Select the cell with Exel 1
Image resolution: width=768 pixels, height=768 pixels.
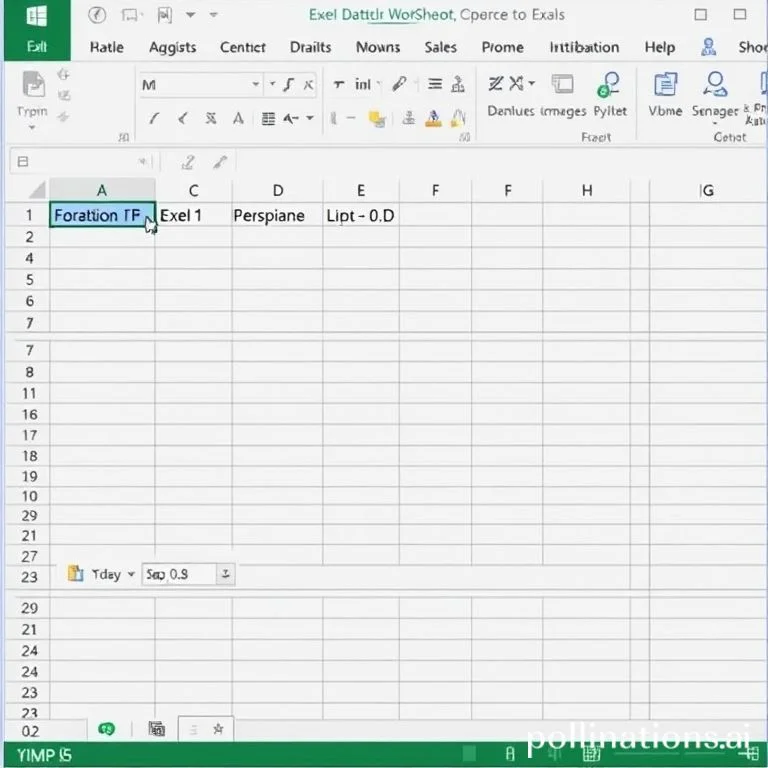(x=193, y=215)
